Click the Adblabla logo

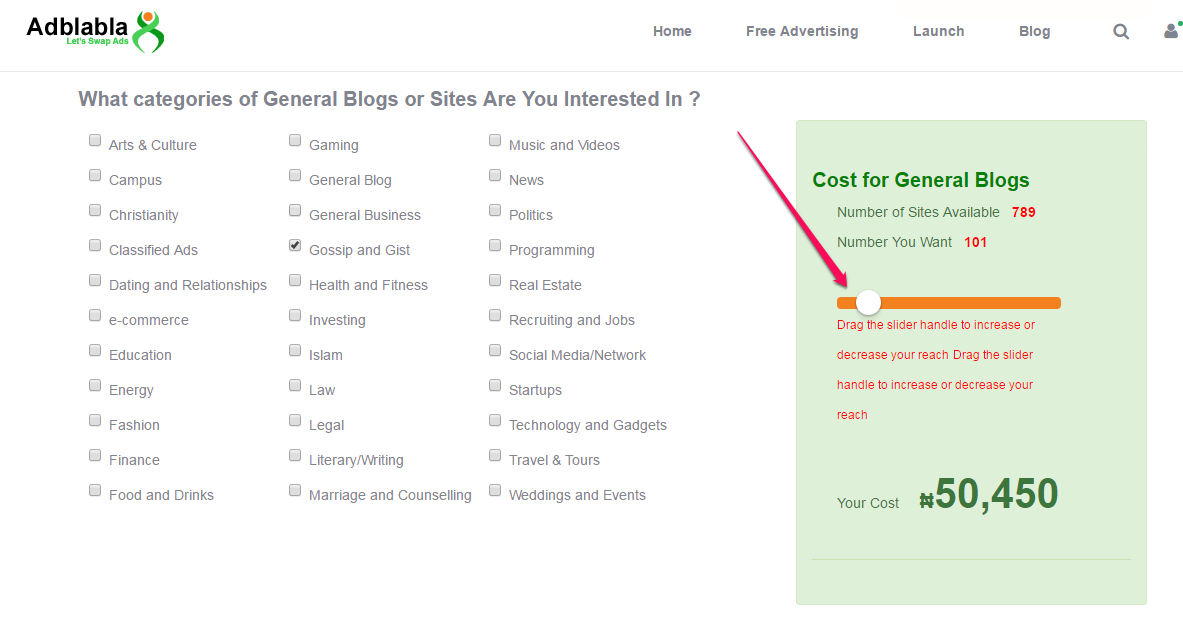(95, 32)
